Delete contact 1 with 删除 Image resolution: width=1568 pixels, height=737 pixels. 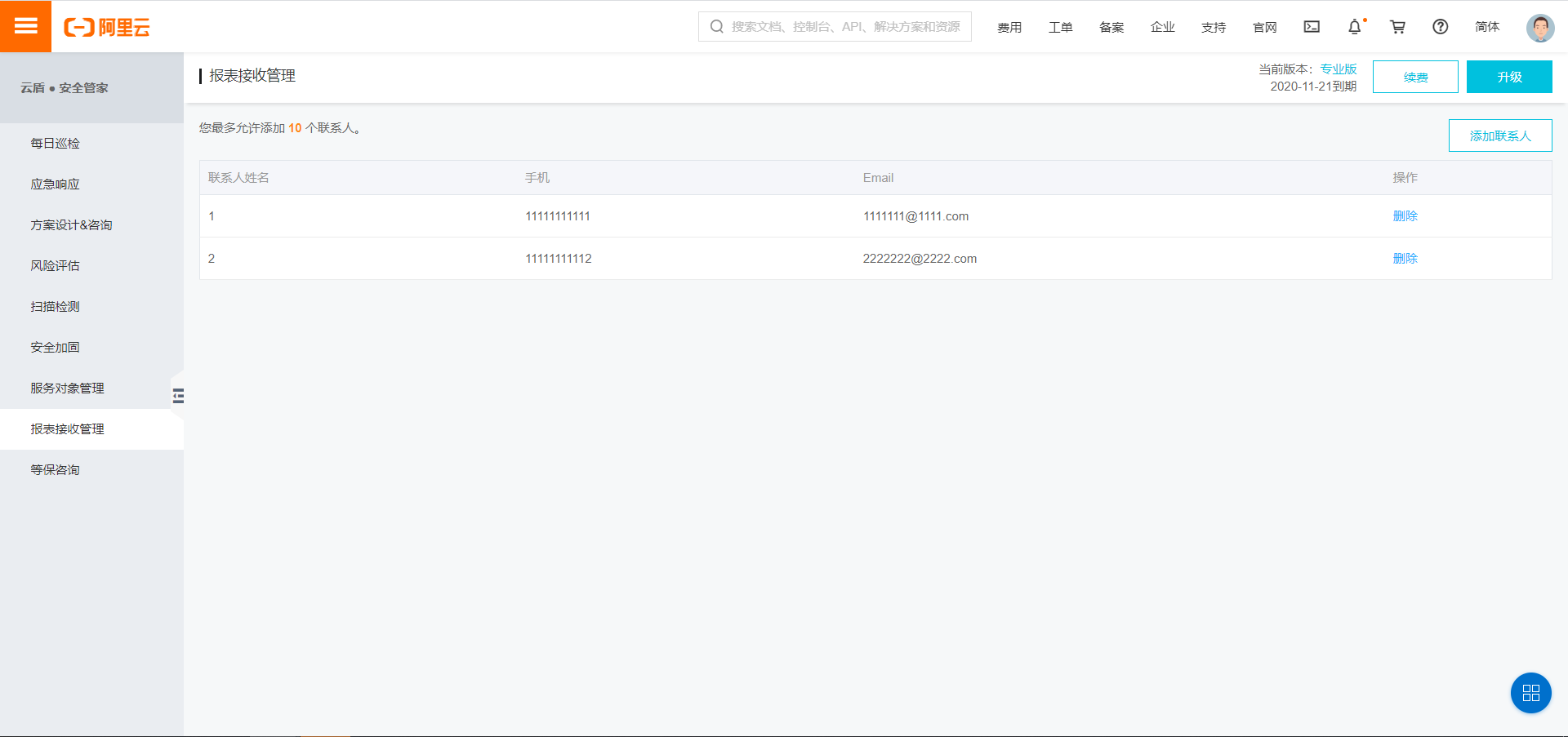coord(1405,216)
